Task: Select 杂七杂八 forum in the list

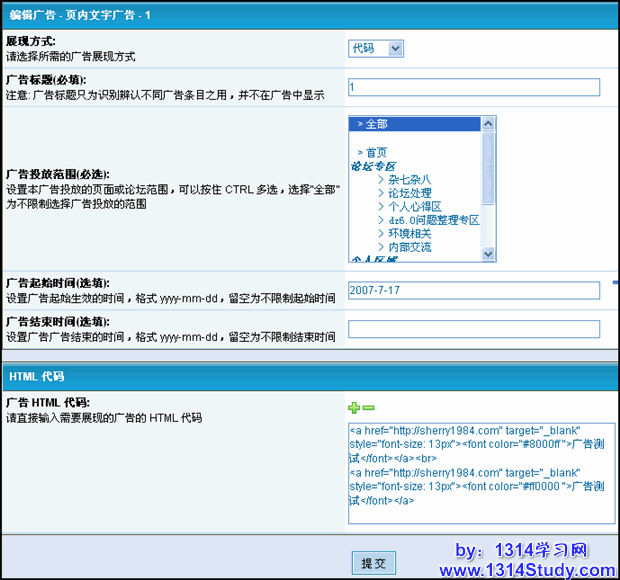Action: coord(409,179)
